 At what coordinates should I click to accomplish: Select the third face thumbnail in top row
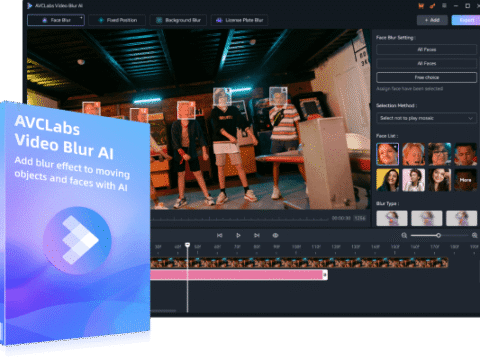[x=439, y=154]
